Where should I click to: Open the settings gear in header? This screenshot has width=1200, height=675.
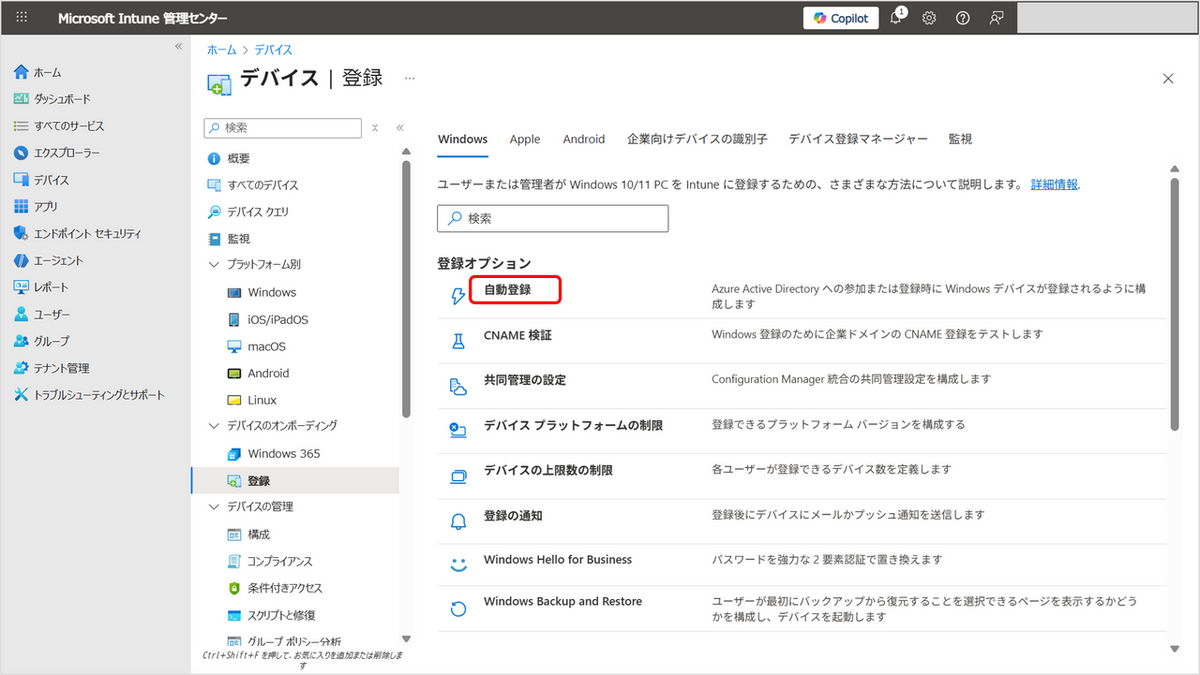[x=929, y=18]
